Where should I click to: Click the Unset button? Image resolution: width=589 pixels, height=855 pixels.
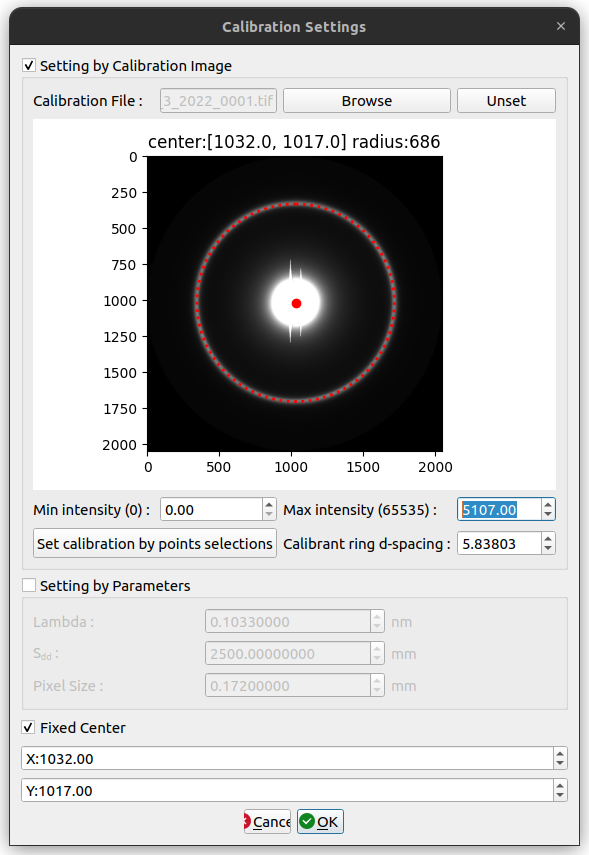(506, 101)
